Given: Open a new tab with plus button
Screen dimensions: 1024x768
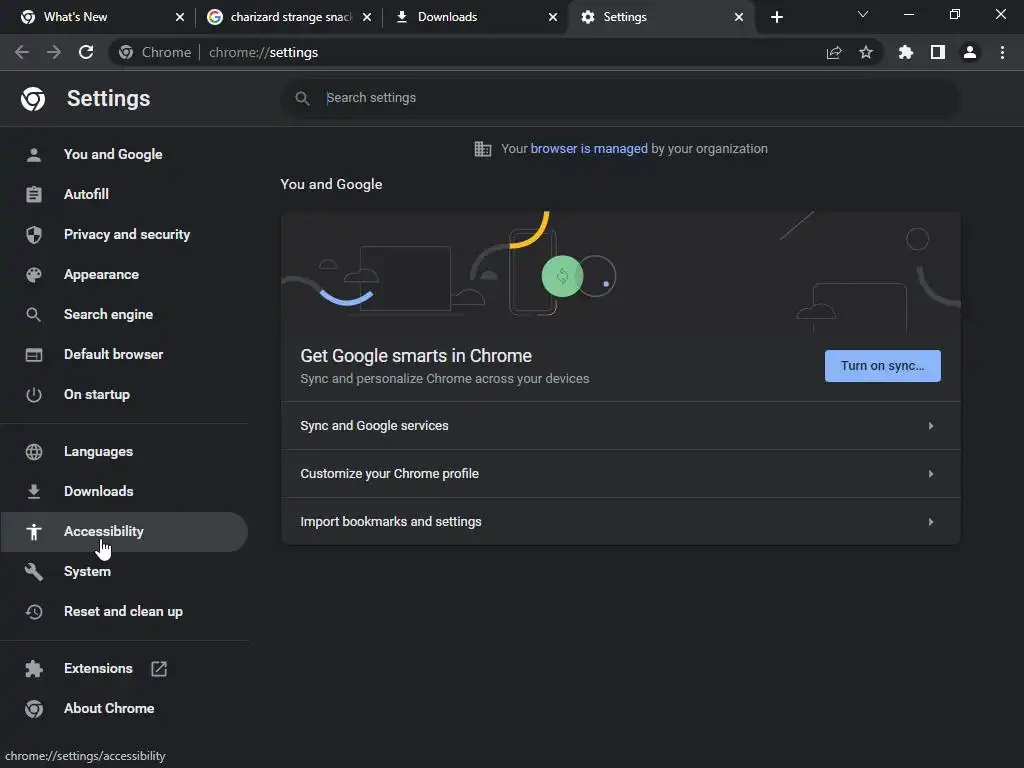Looking at the screenshot, I should pyautogui.click(x=776, y=17).
